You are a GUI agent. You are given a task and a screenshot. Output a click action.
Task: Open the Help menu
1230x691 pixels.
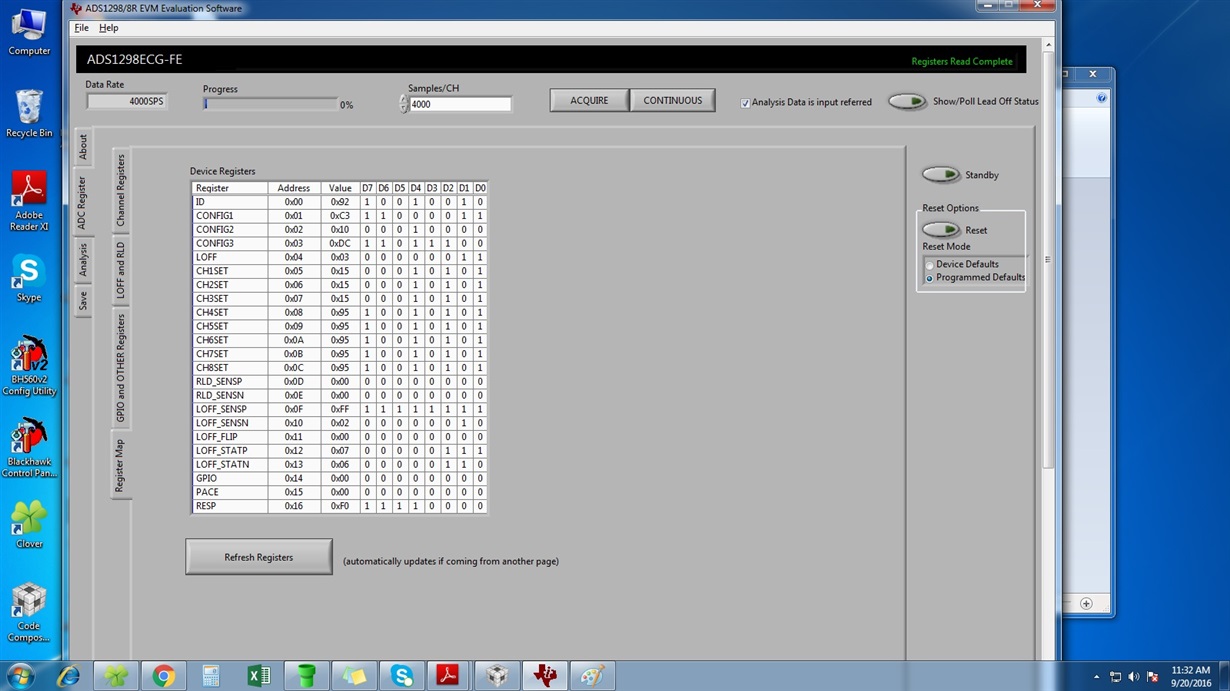point(109,28)
